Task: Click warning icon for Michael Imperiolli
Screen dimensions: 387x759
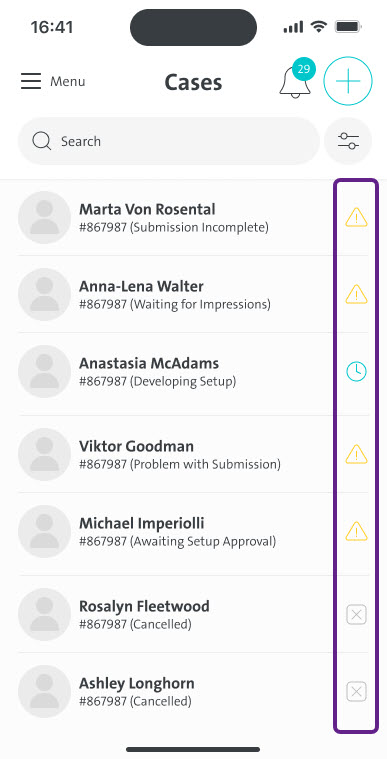Action: tap(356, 531)
